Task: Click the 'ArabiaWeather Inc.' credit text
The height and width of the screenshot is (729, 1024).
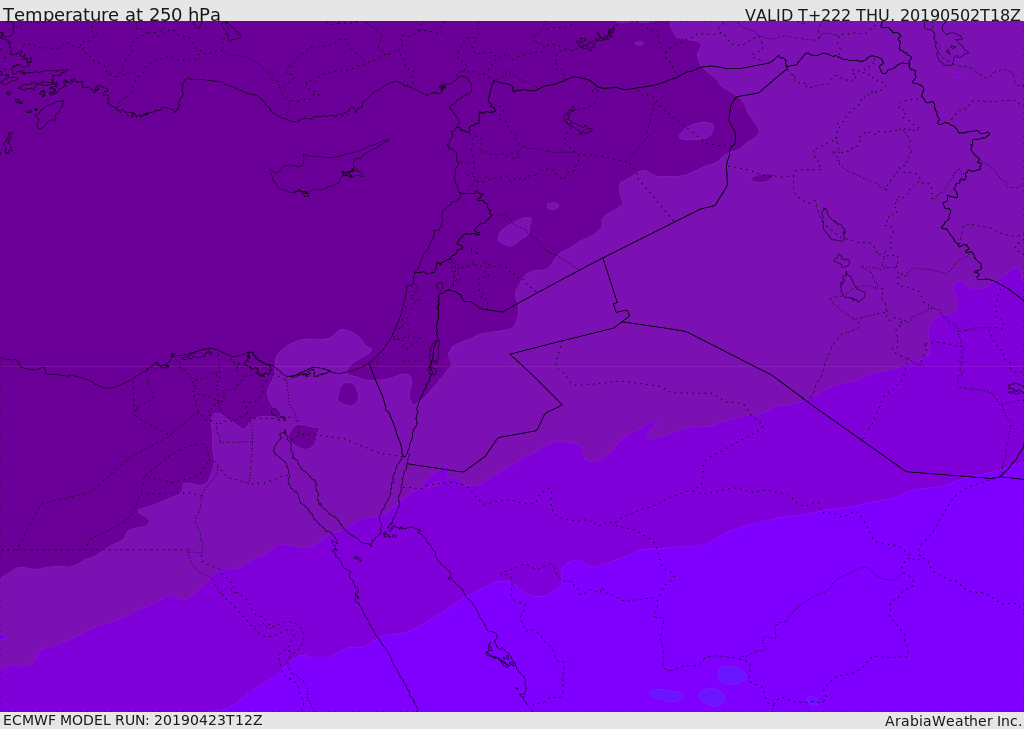Action: pyautogui.click(x=953, y=721)
